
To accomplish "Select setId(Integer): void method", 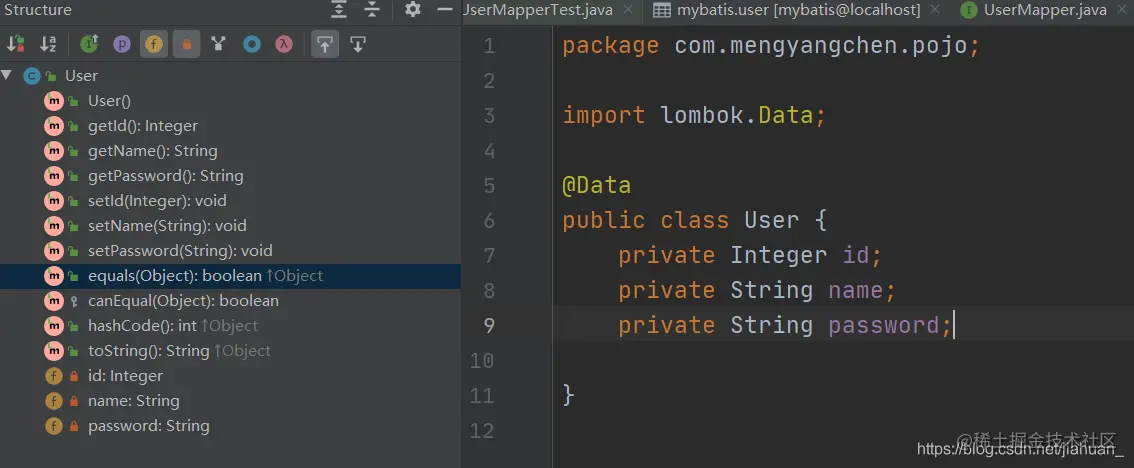I will [x=157, y=200].
